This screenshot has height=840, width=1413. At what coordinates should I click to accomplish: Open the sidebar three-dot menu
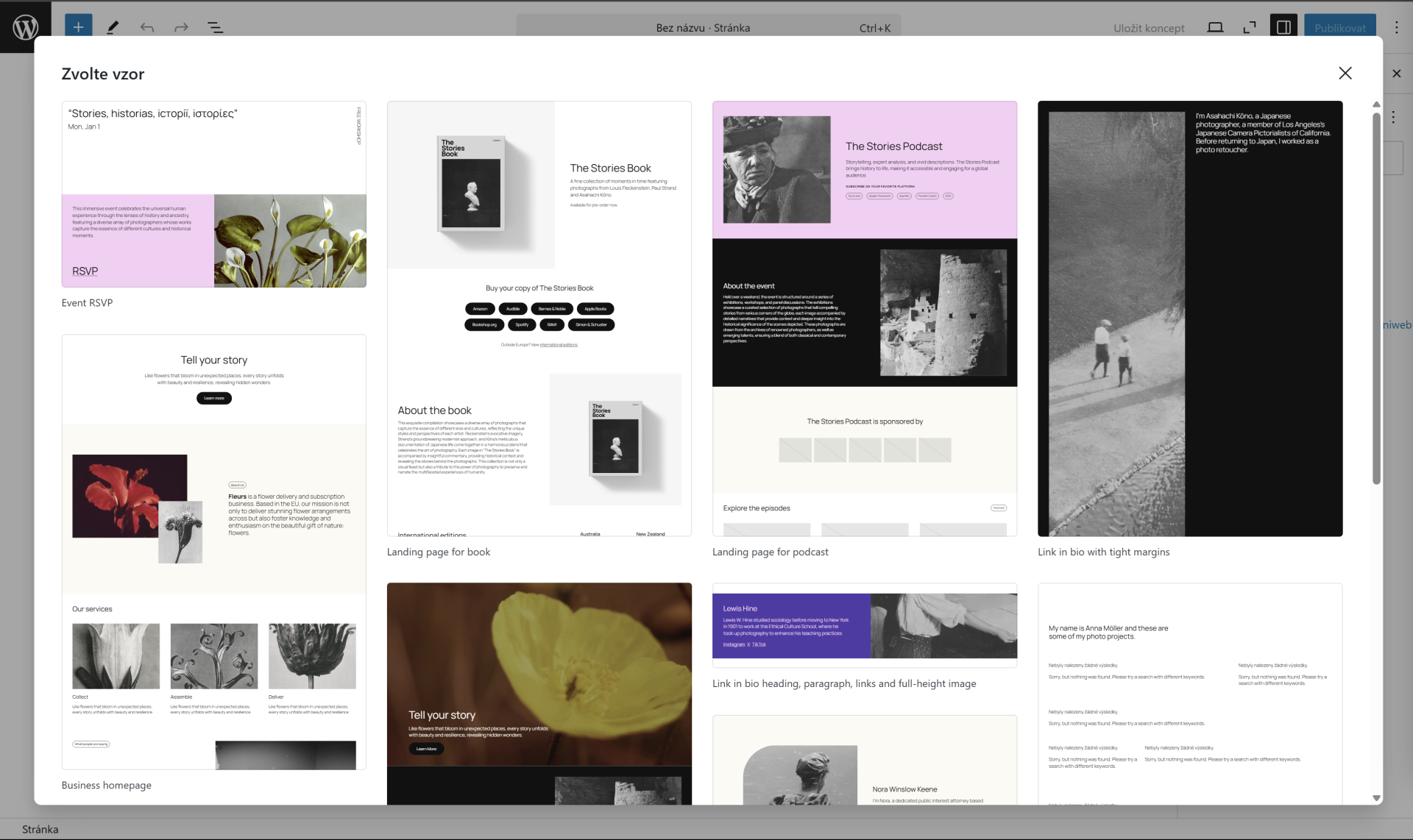click(x=1393, y=117)
